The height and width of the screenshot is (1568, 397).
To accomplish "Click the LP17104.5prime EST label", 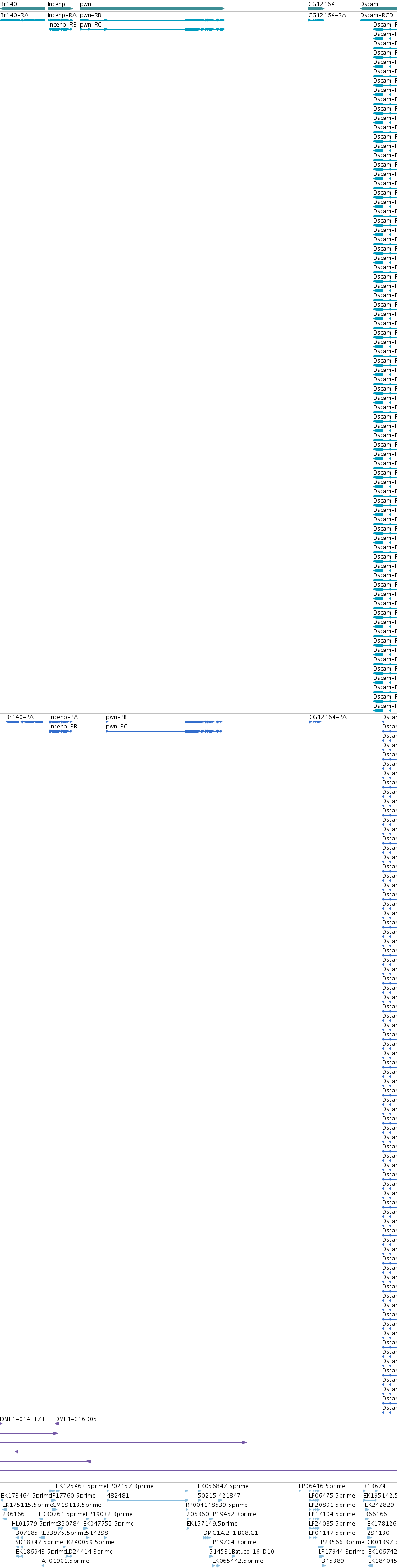I will click(332, 1514).
